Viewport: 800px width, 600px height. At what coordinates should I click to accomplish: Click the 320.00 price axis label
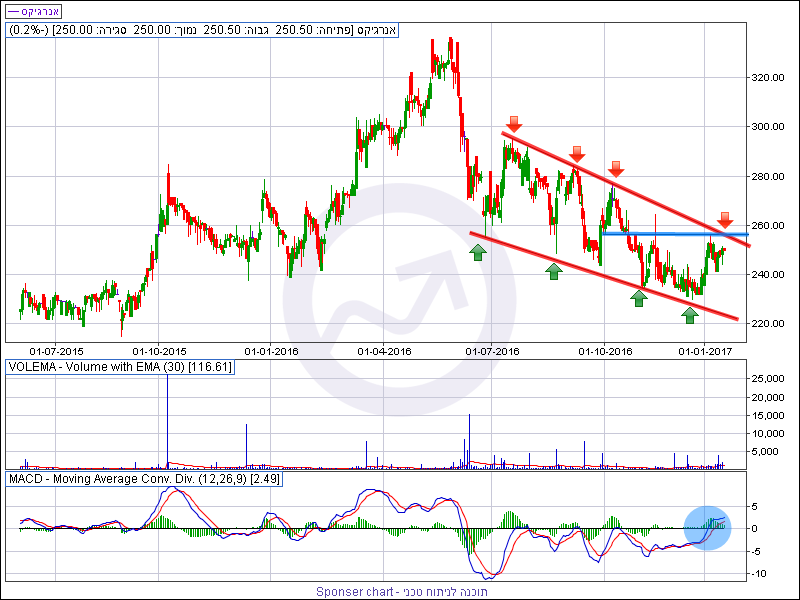click(768, 78)
